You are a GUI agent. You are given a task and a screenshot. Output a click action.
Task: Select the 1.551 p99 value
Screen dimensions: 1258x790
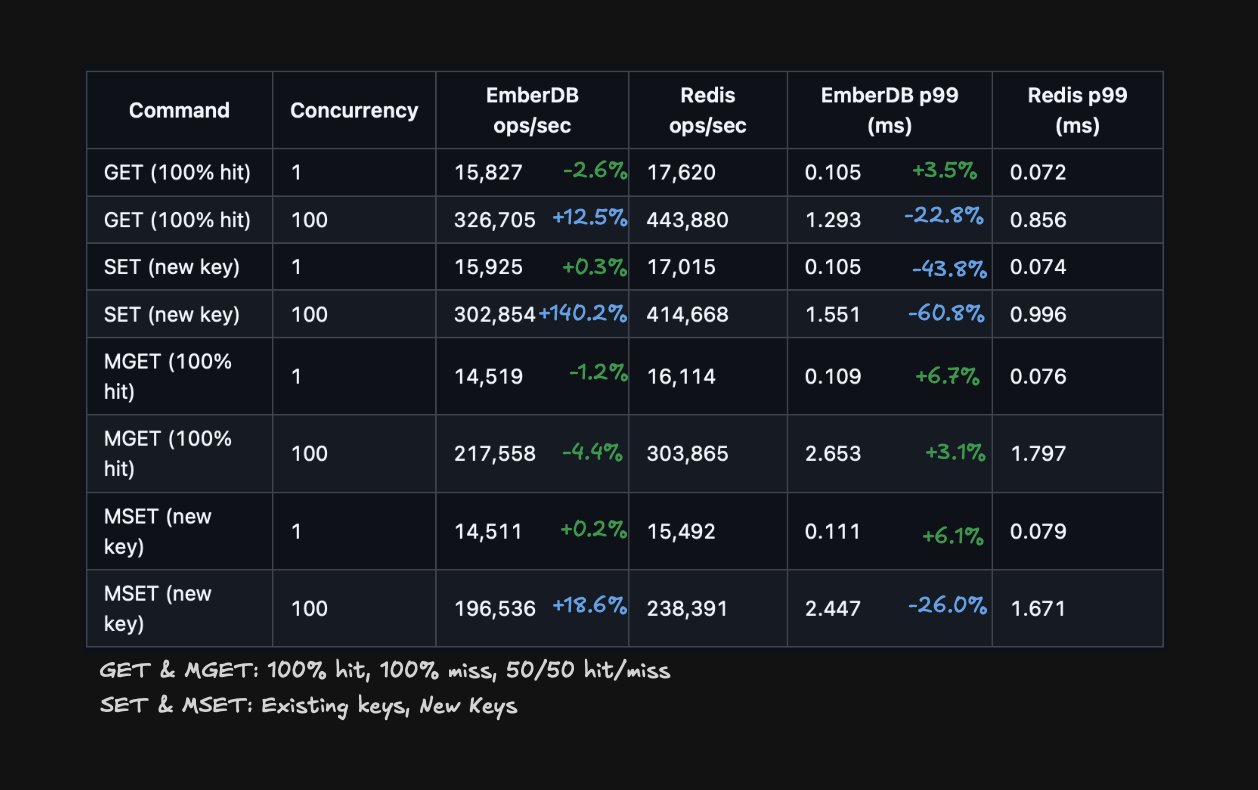pyautogui.click(x=832, y=315)
